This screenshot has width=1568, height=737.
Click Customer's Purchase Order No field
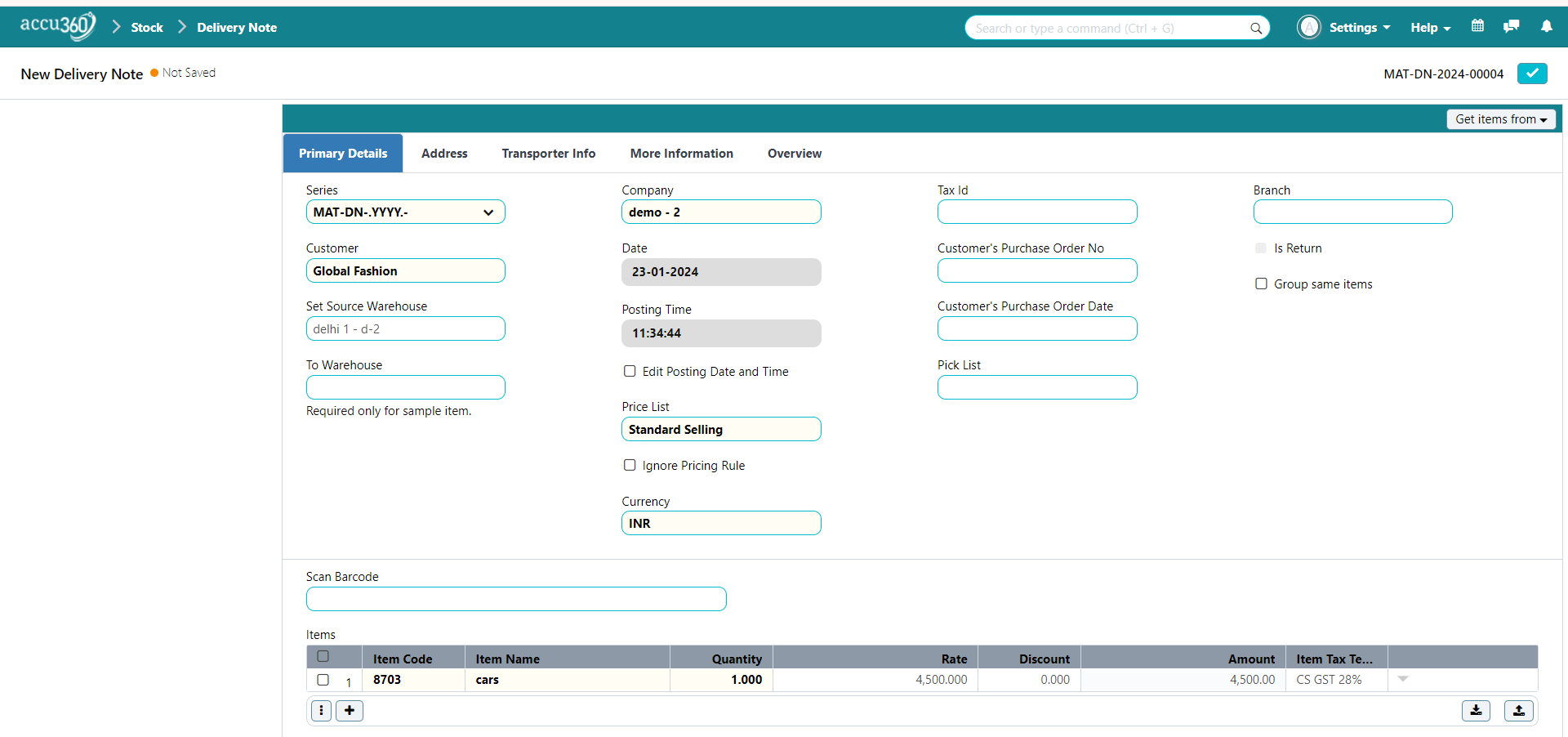coord(1037,270)
